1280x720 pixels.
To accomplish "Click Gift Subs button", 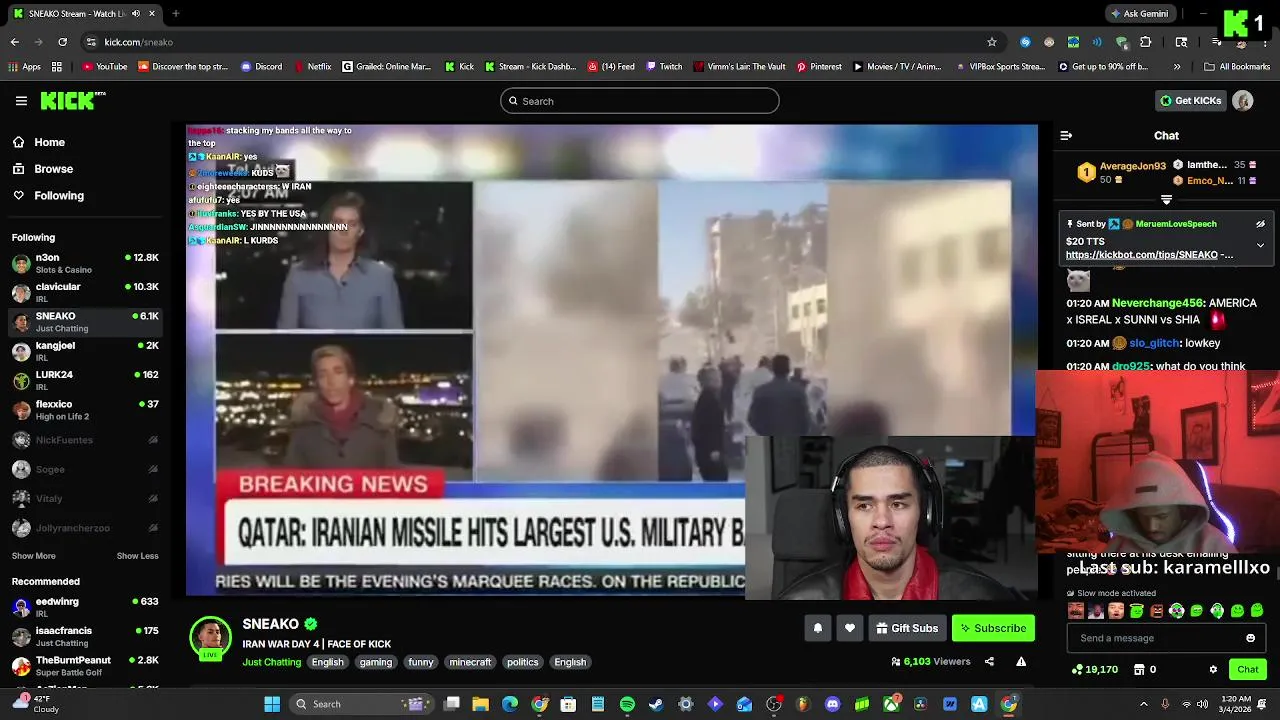I will 907,628.
